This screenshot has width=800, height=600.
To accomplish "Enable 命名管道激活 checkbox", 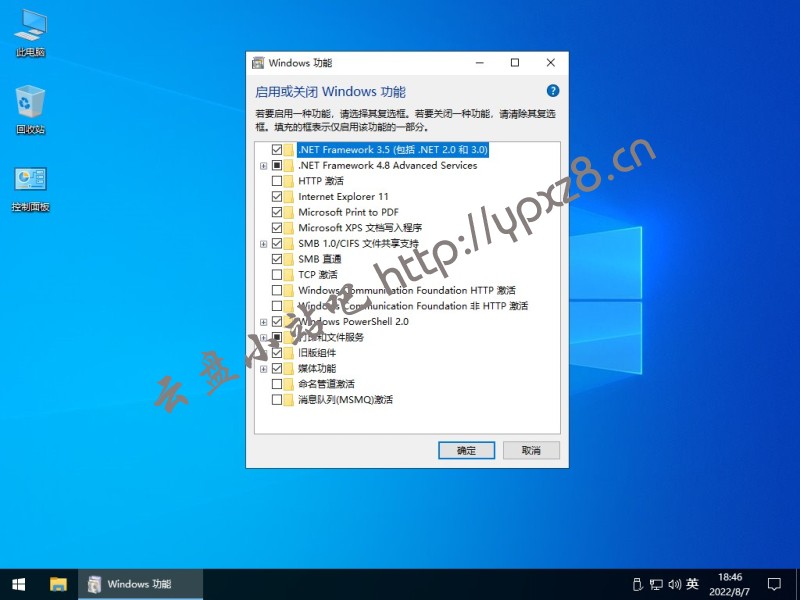I will pyautogui.click(x=277, y=384).
